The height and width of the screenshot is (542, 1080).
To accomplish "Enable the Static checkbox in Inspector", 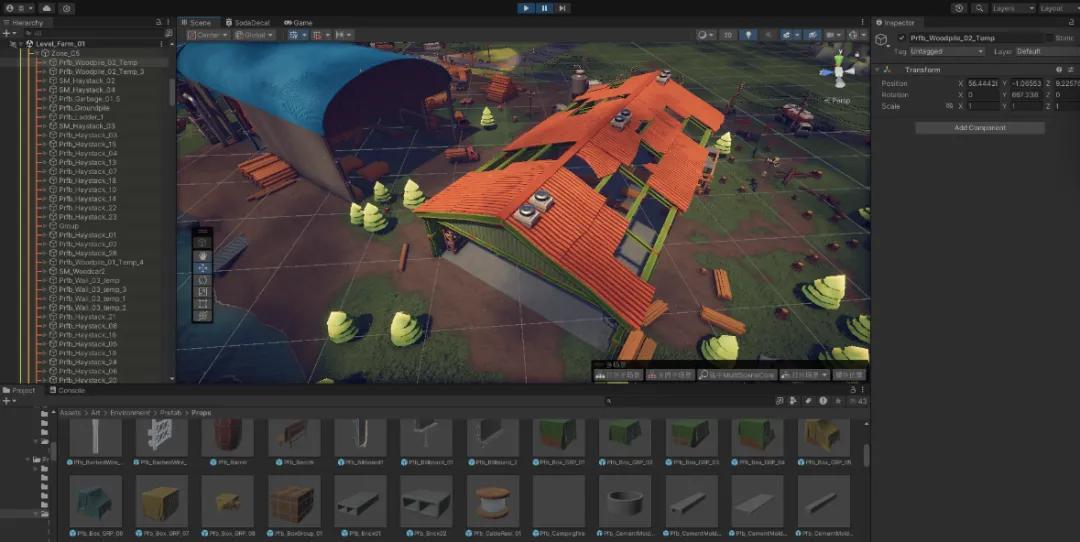I will 1049,38.
